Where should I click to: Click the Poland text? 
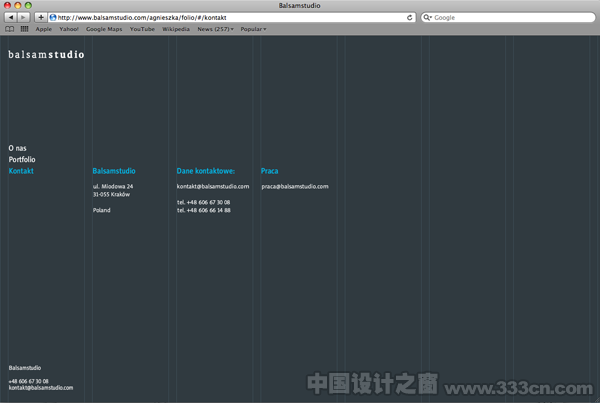point(101,210)
